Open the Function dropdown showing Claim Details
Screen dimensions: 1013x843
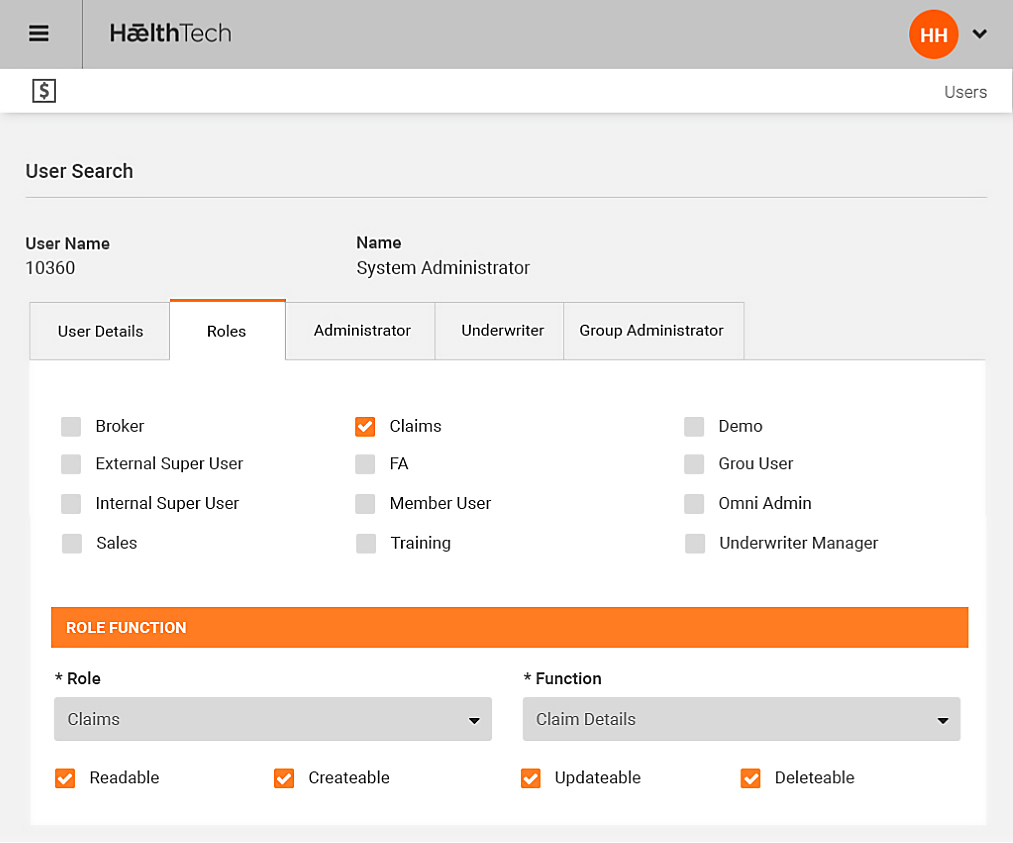(741, 719)
